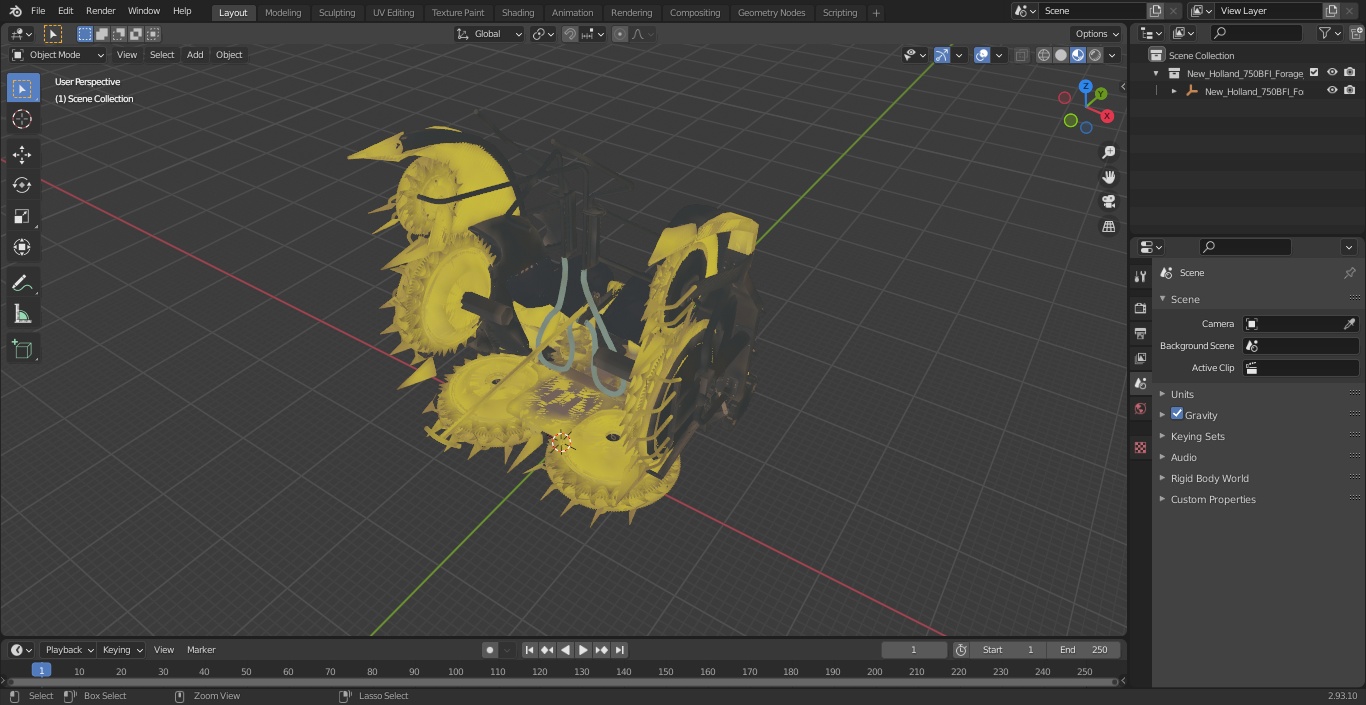
Task: Select the Cursor tool in toolbar
Action: 22,119
